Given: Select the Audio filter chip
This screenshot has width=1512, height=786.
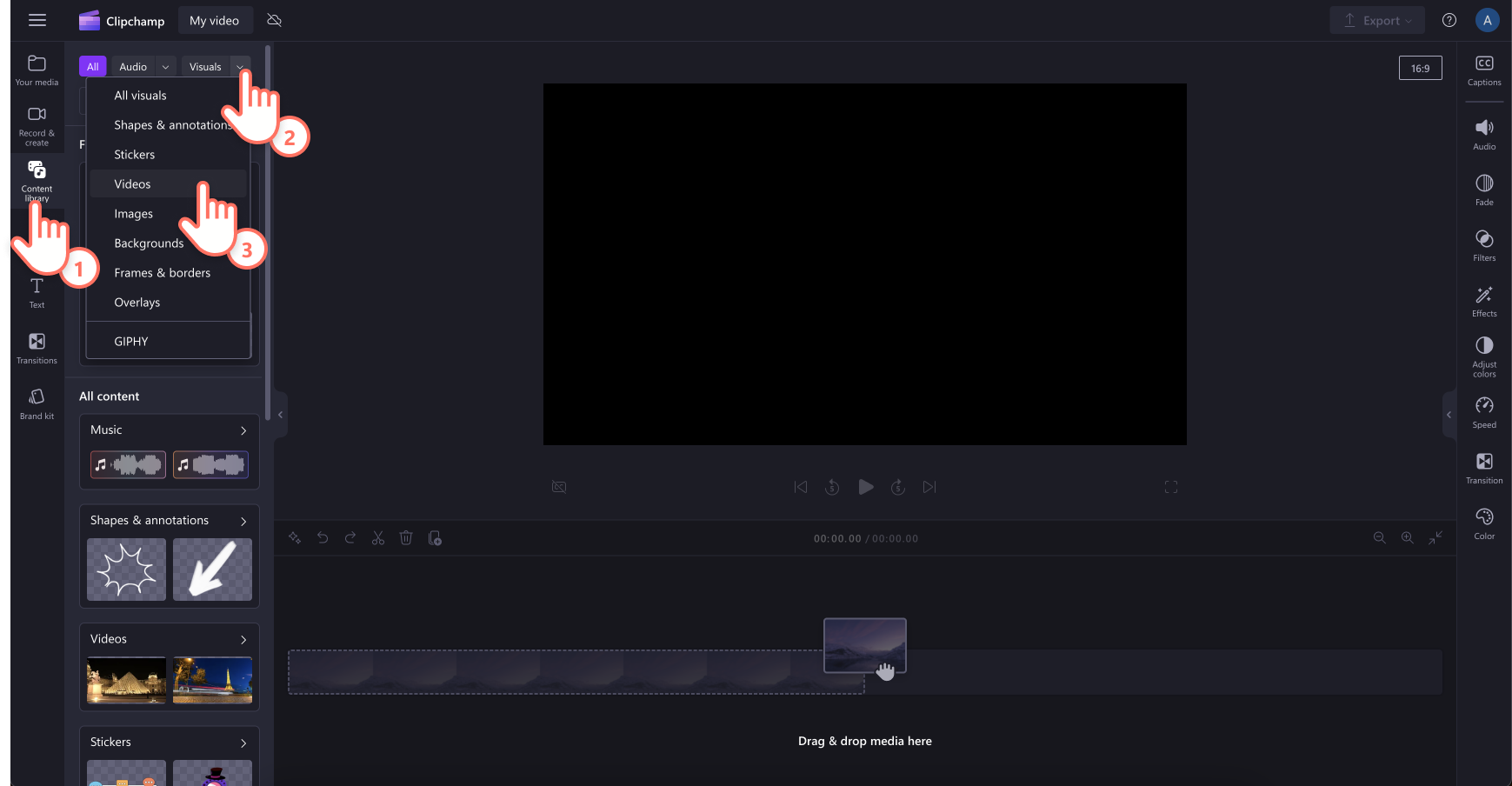Looking at the screenshot, I should click(133, 67).
